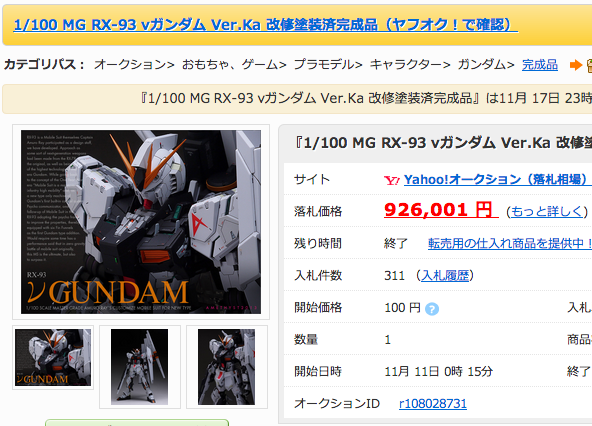
Task: Click the cream-colored auction end notice bar
Action: coord(297,99)
